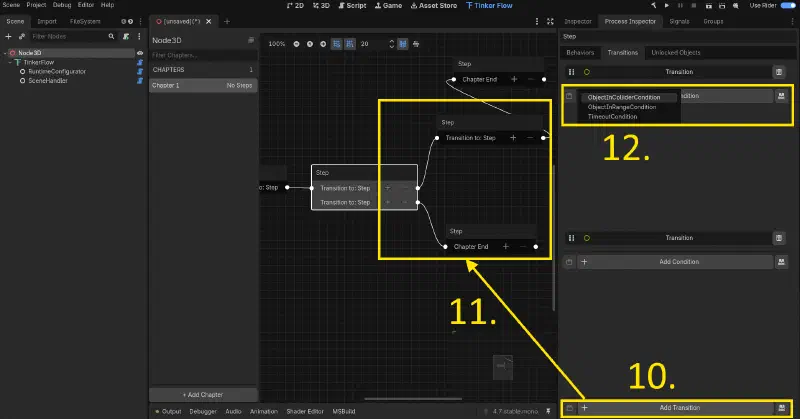
Task: Open the script attached to RuntimeConfigurator
Action: [140, 71]
